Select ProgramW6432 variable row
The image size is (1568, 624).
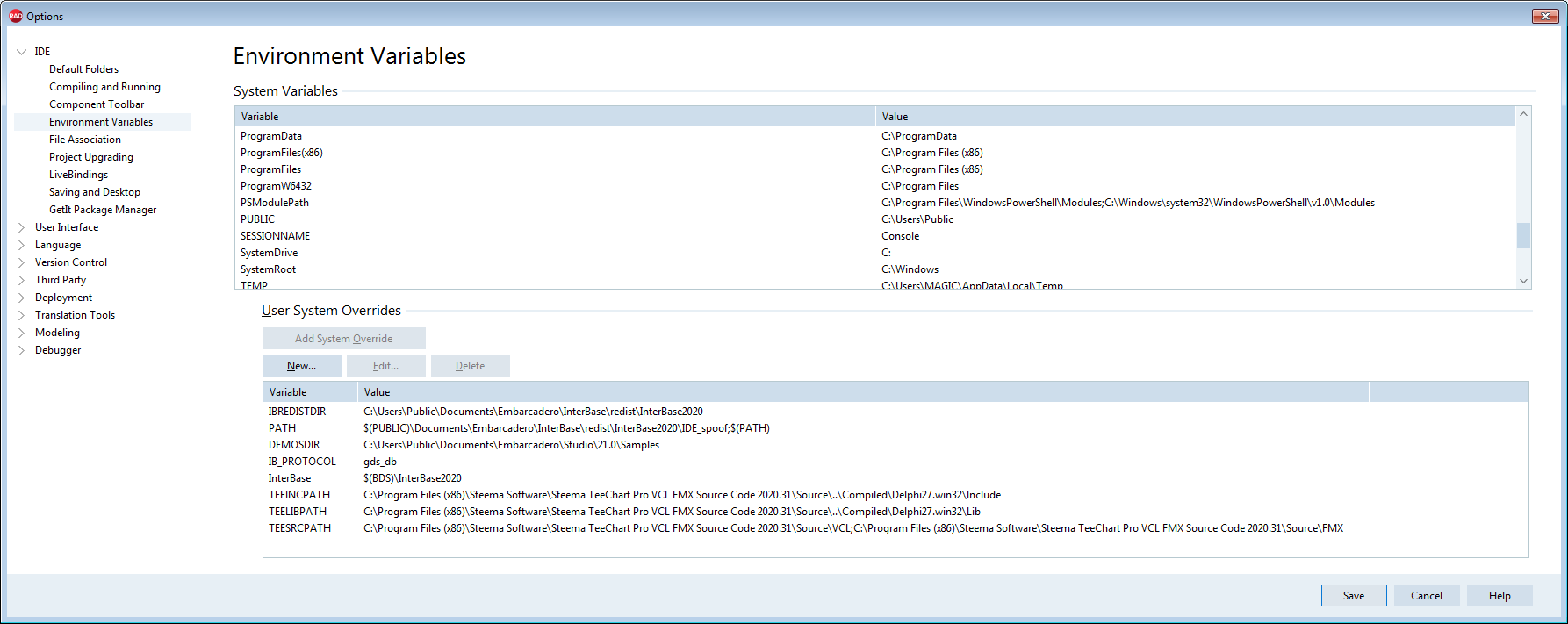coord(875,186)
